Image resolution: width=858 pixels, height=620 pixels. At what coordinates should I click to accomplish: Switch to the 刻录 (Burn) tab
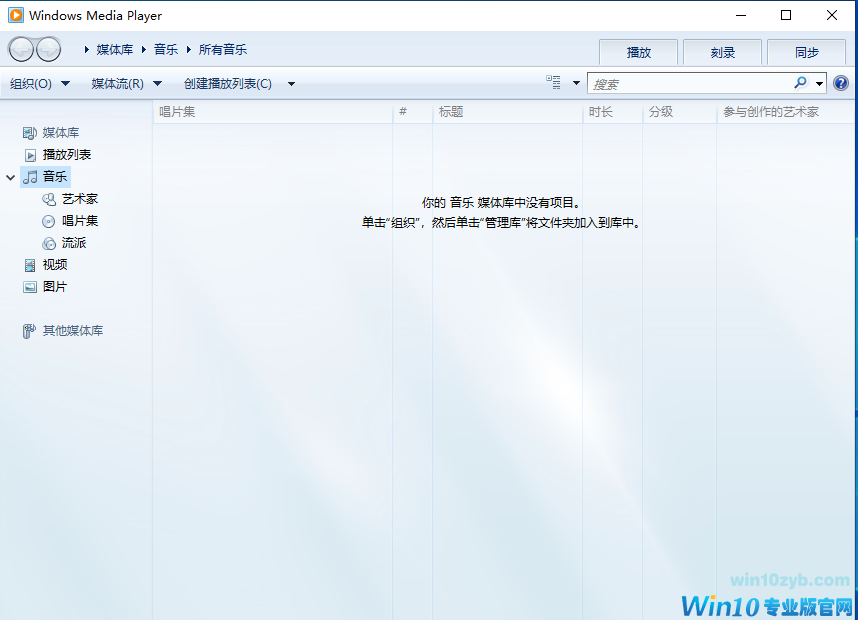pyautogui.click(x=722, y=51)
